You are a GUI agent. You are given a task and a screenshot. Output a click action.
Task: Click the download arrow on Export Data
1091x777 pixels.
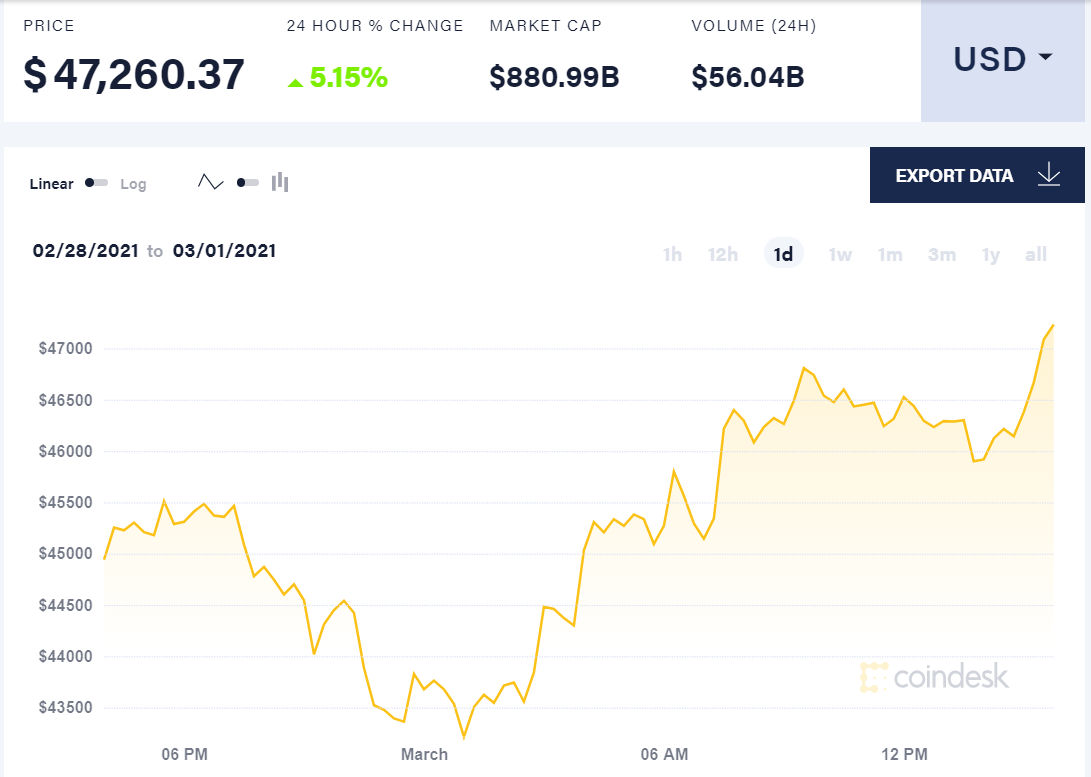(x=1049, y=175)
